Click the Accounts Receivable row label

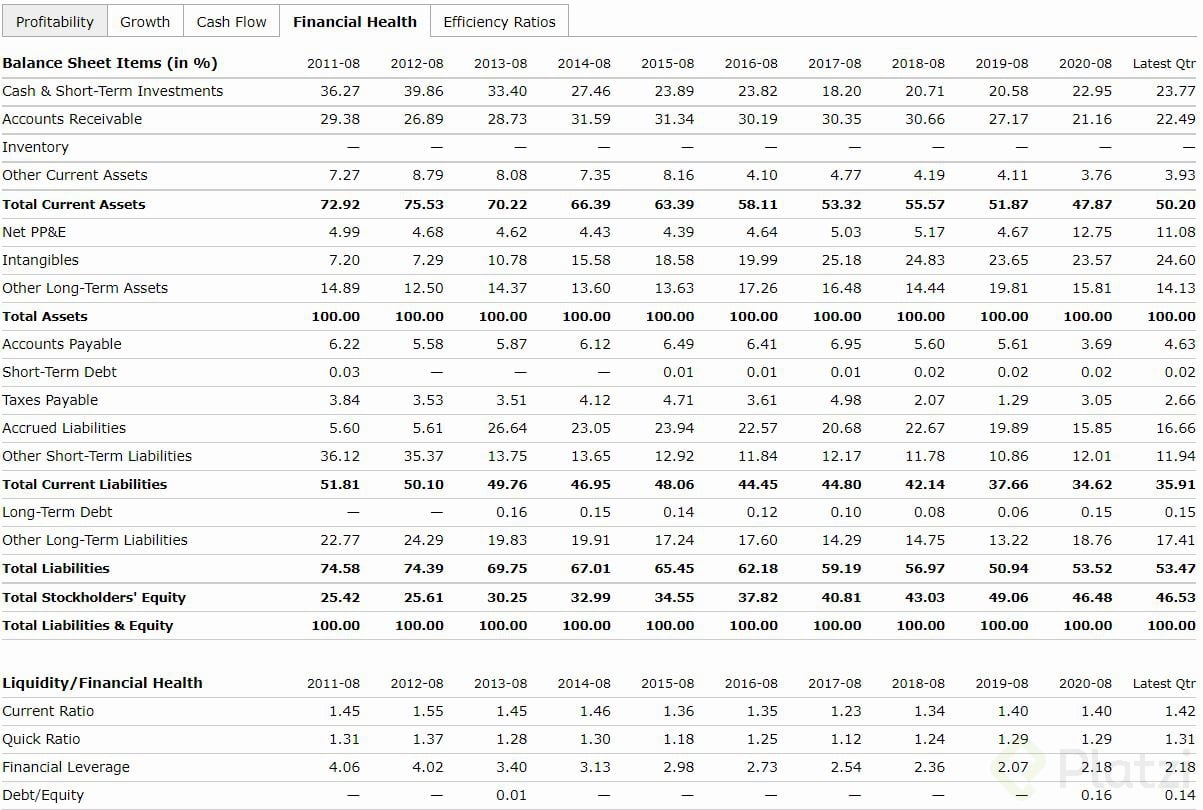(72, 119)
